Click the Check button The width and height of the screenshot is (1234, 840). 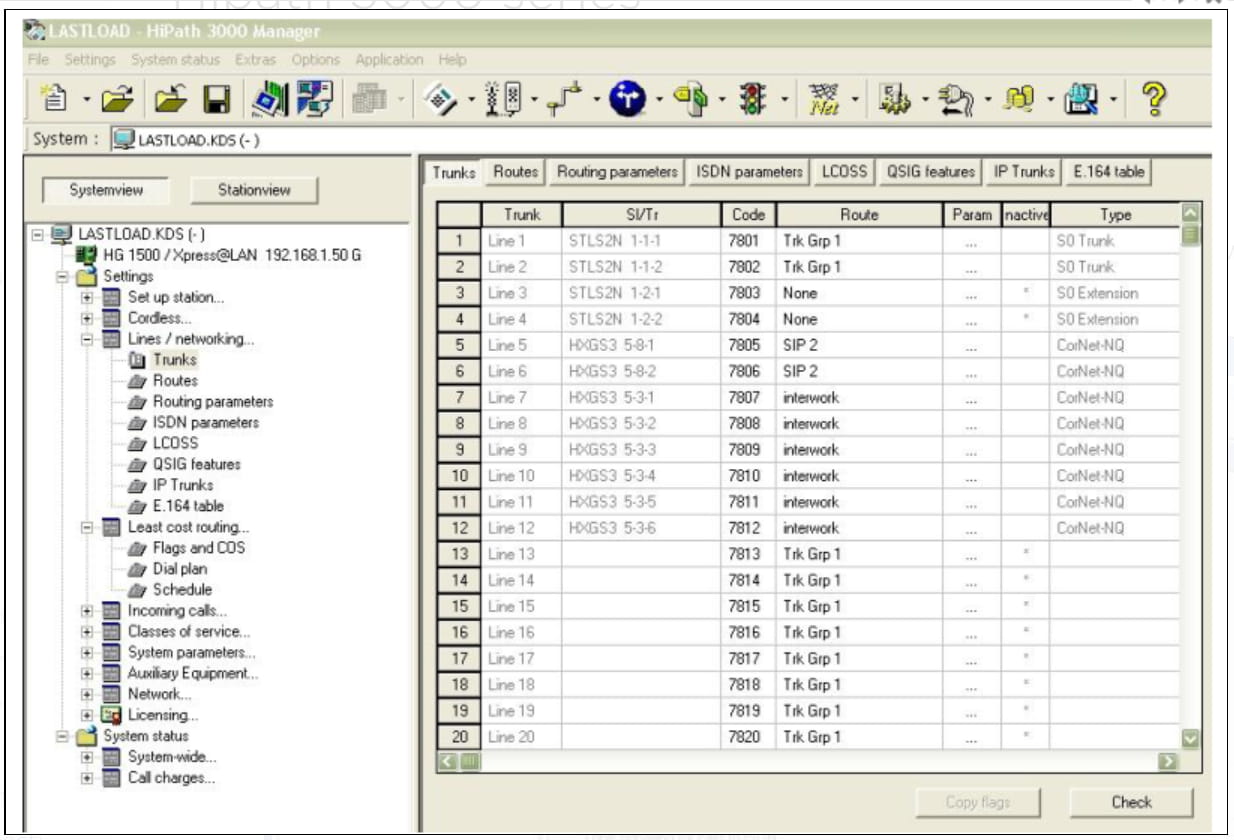[x=1131, y=802]
